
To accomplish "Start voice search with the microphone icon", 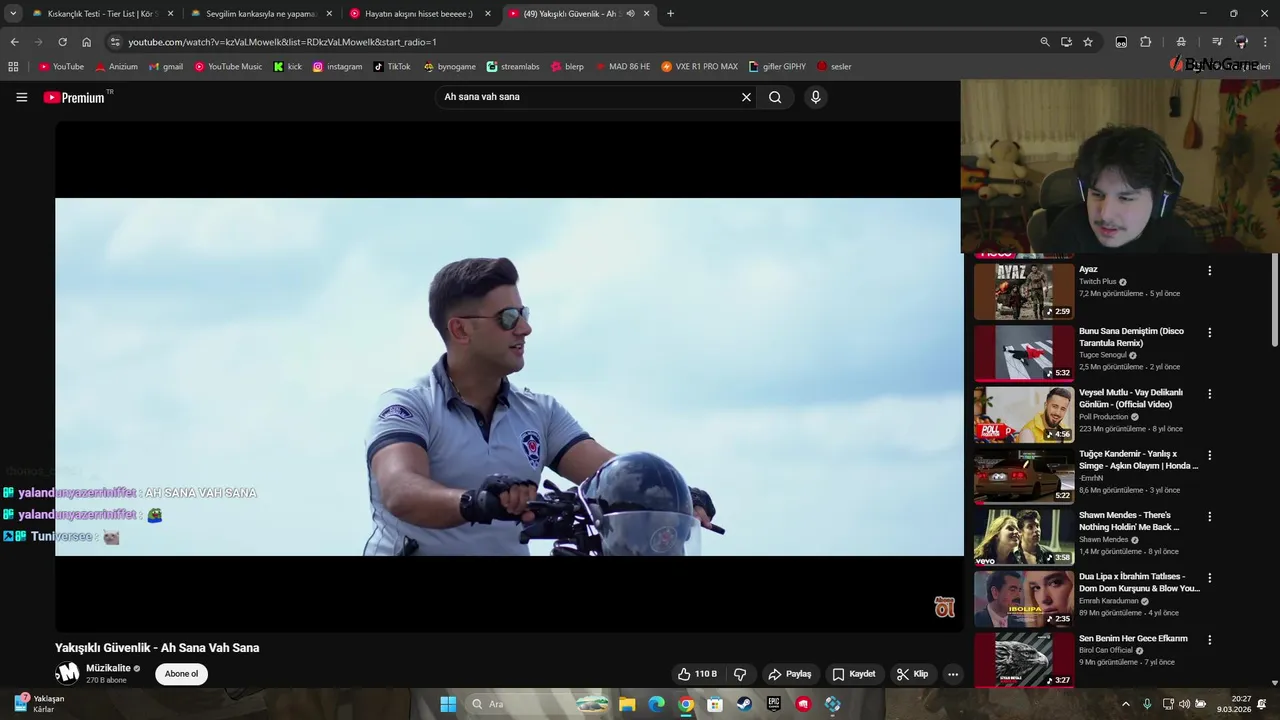I will [x=815, y=97].
